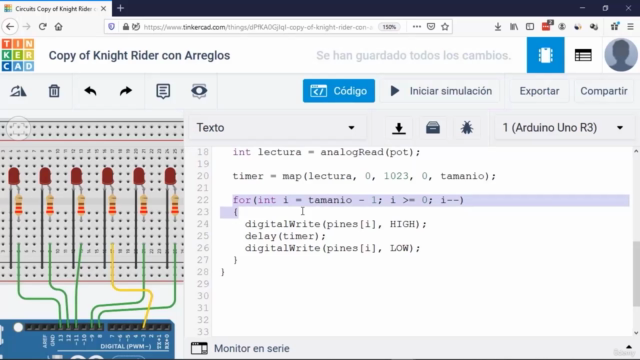Click digitalWrite pines[i] LOW line
The image size is (640, 360).
(x=332, y=248)
